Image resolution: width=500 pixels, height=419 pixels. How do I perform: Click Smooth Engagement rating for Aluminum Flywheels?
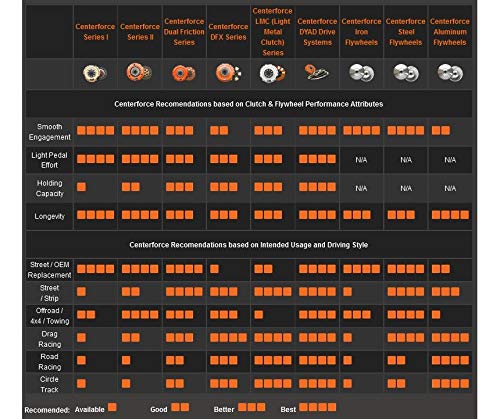[x=441, y=130]
